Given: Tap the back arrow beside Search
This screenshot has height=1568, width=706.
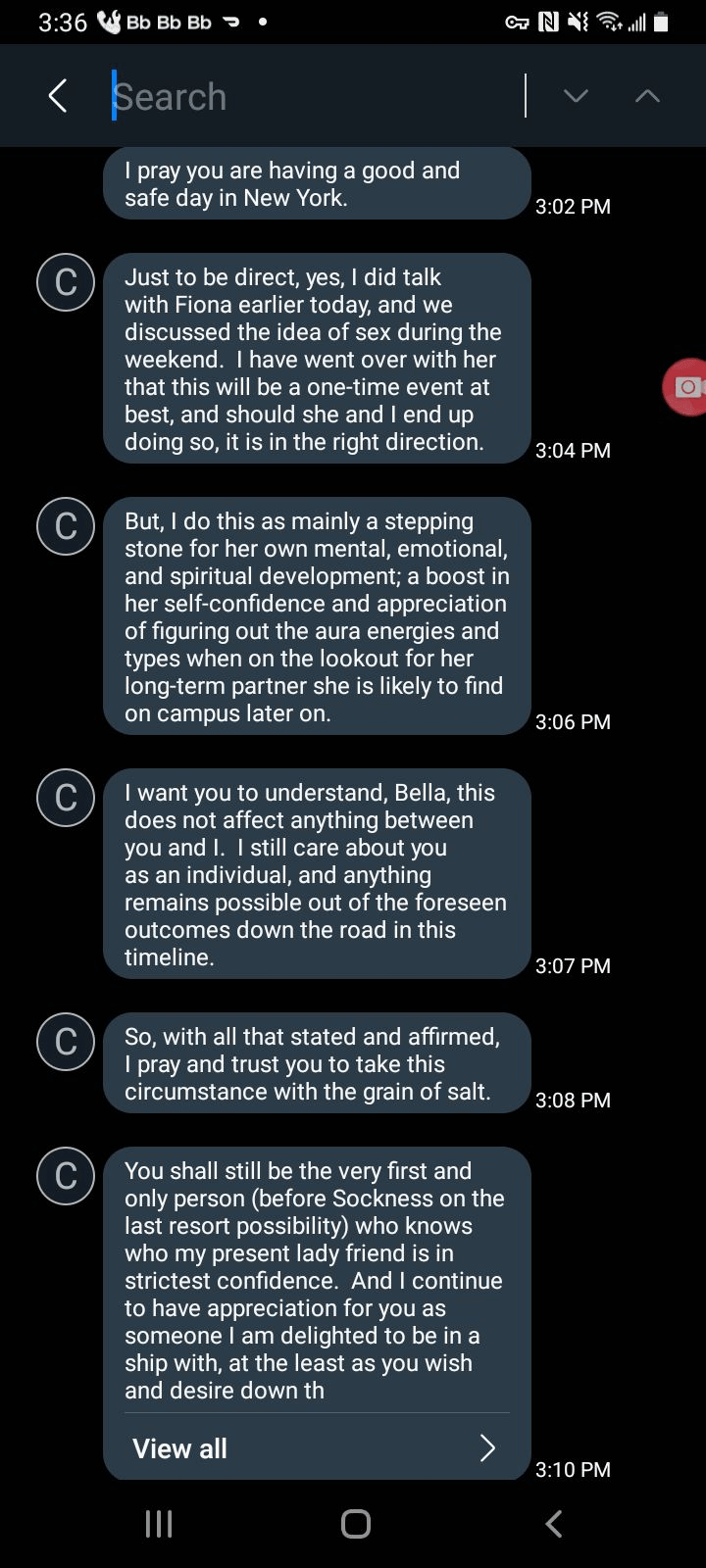Looking at the screenshot, I should (x=58, y=96).
